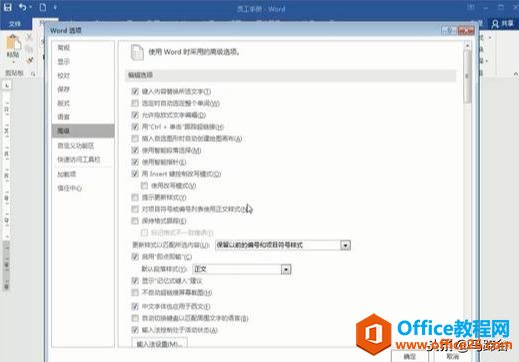Click the 编辑选项 section header
This screenshot has height=362, width=519.
[290, 75]
